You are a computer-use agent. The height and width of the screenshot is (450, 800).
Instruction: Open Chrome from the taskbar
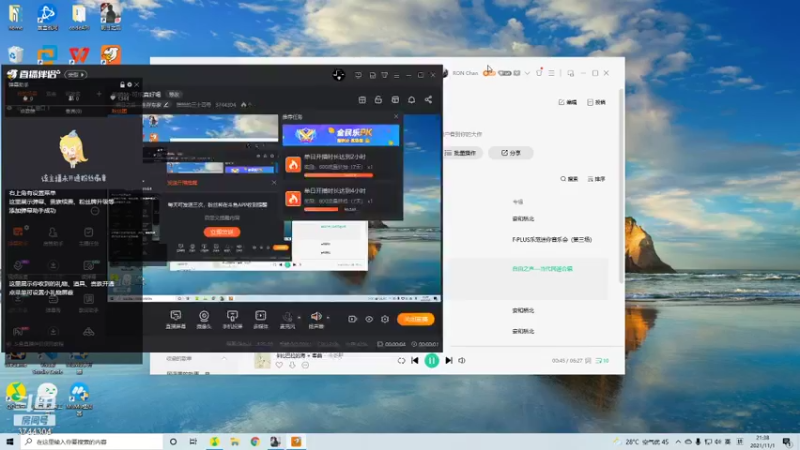tap(255, 441)
